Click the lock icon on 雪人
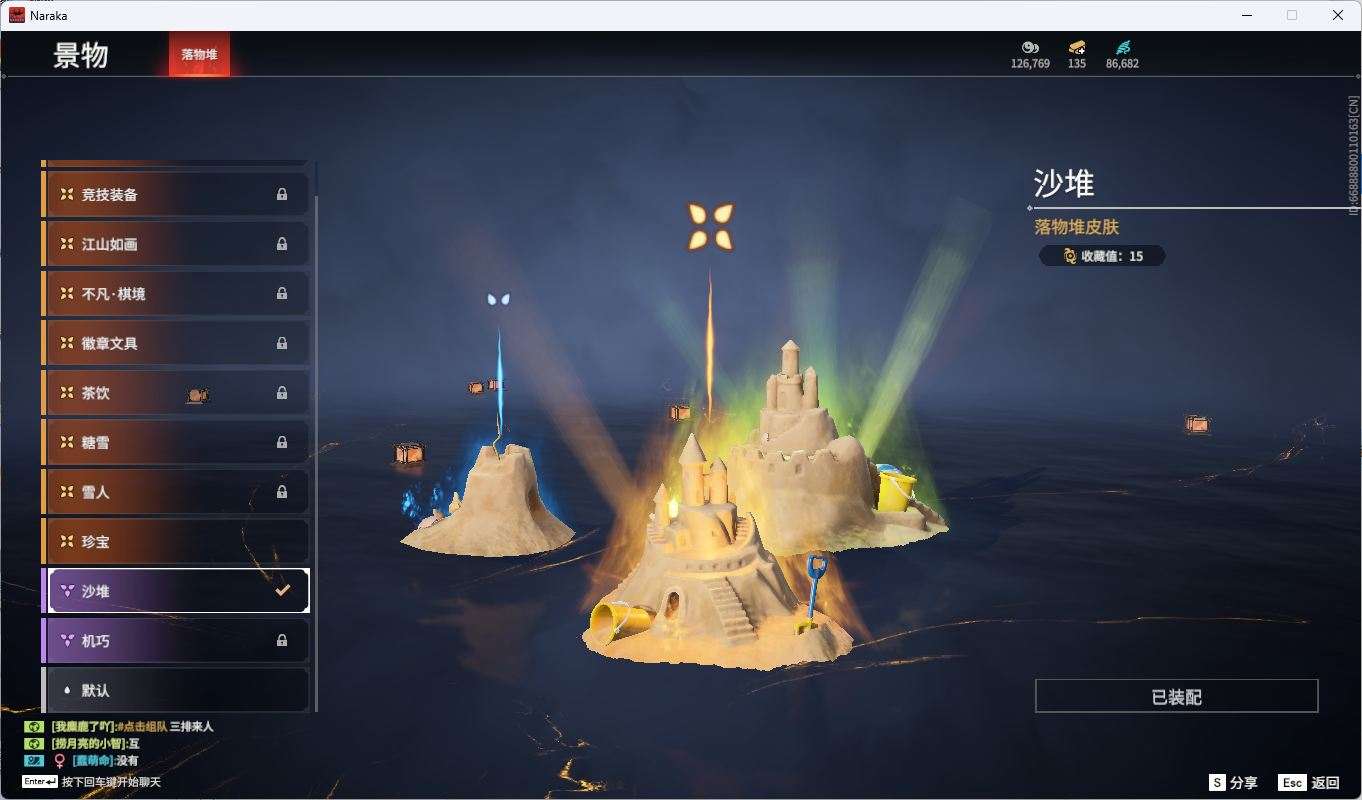Viewport: 1362px width, 800px height. [282, 492]
